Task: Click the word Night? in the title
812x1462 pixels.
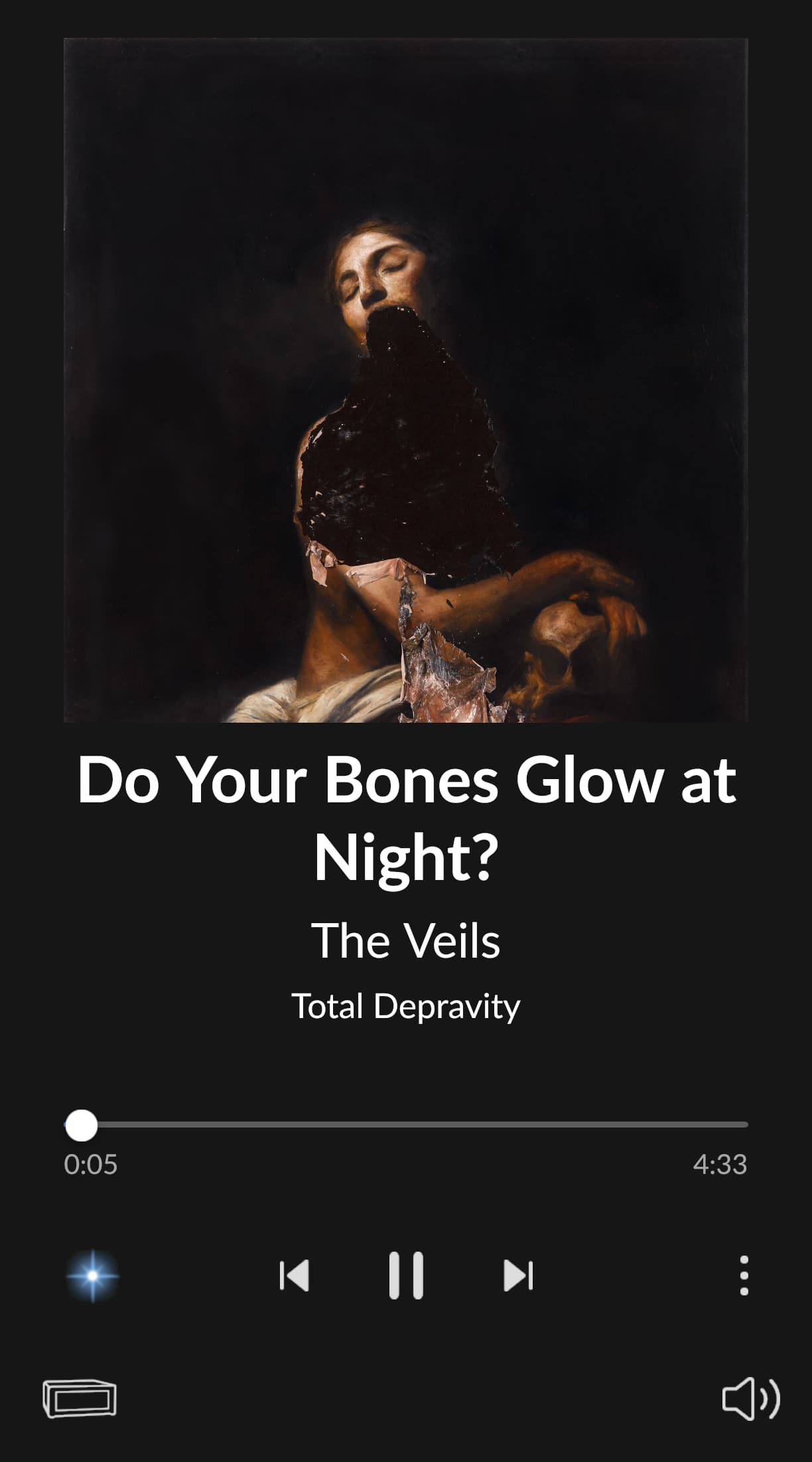Action: tap(406, 858)
